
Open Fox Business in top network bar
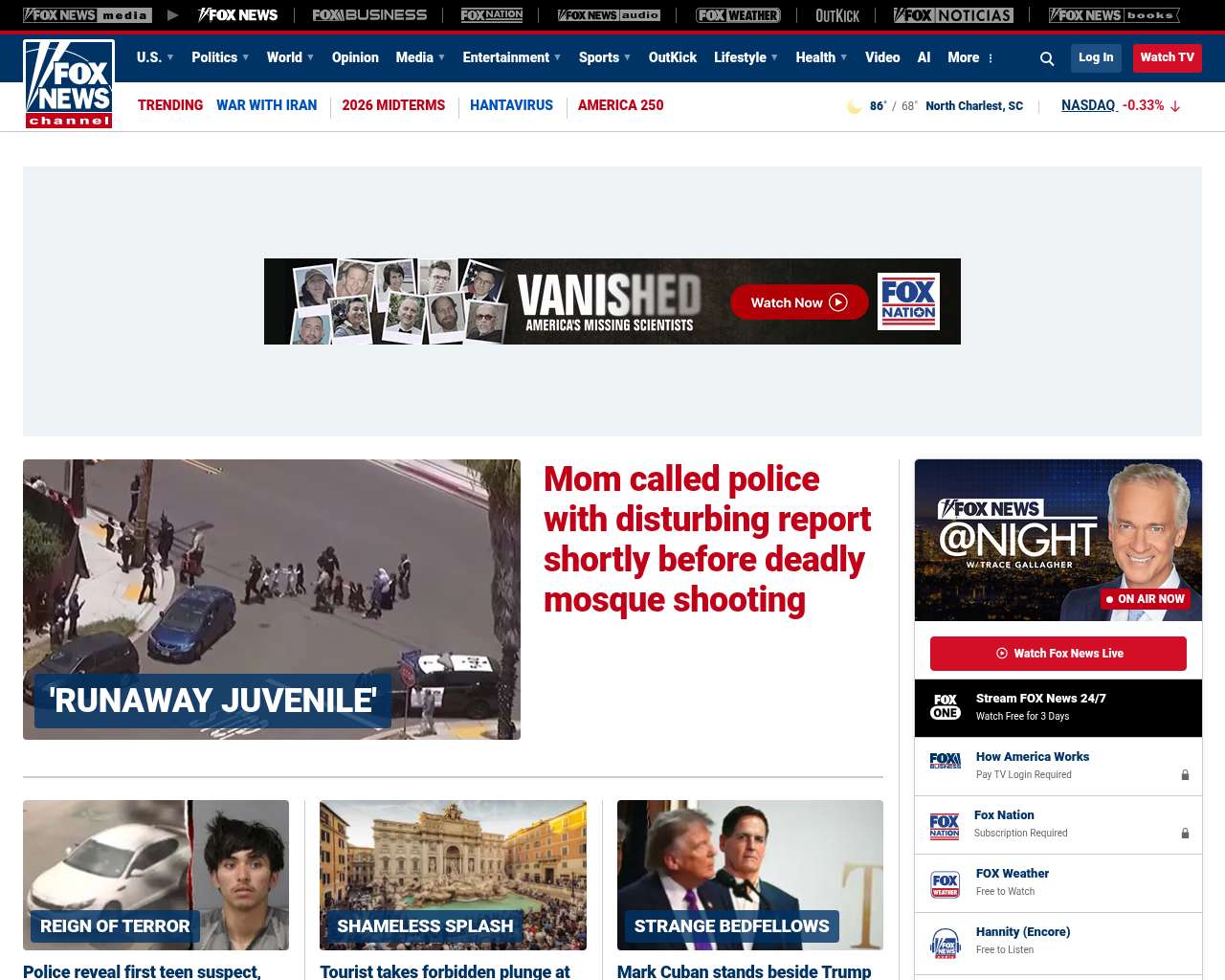369,15
